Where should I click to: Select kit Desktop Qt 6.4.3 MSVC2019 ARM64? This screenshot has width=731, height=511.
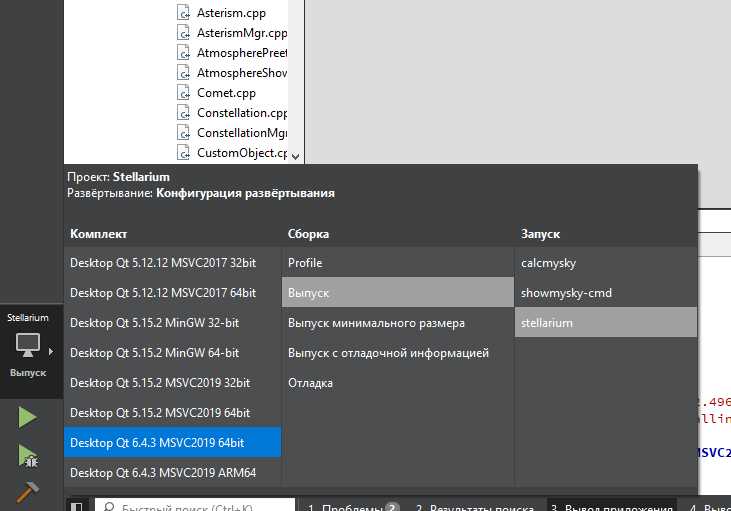pos(172,473)
